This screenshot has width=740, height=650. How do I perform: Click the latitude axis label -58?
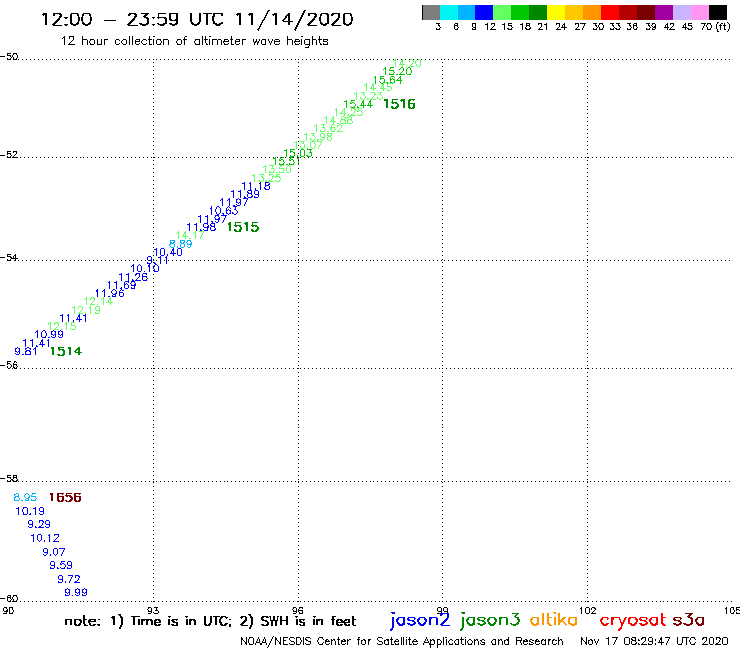(x=9, y=479)
